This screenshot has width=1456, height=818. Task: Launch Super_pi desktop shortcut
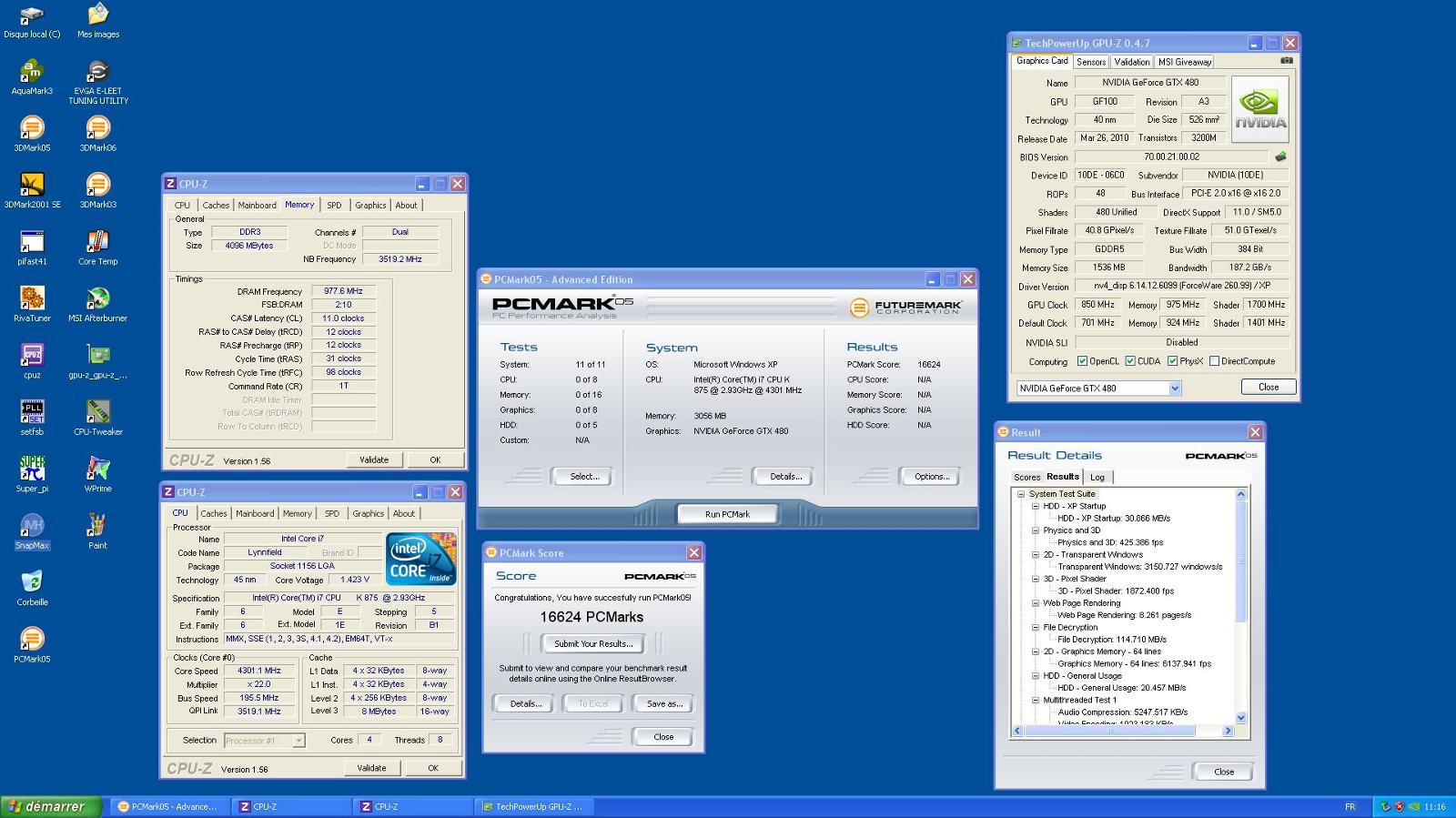coord(32,475)
